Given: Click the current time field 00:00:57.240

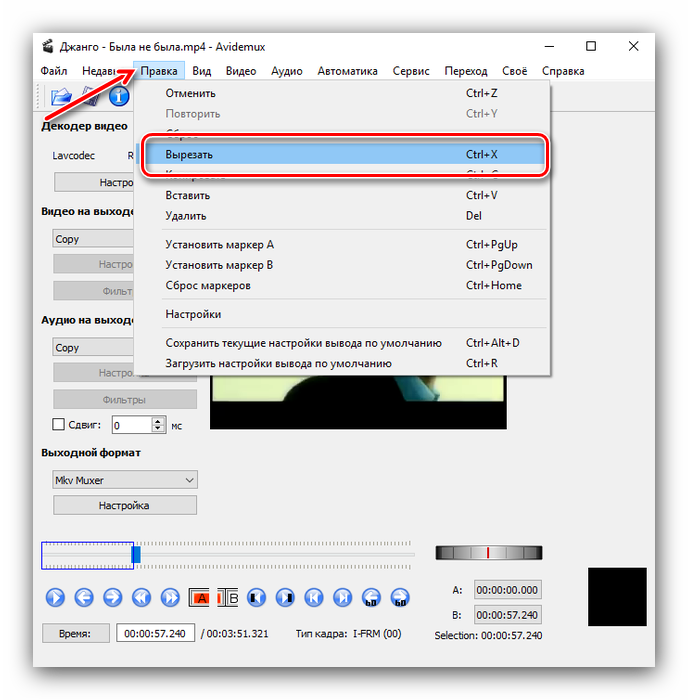Looking at the screenshot, I should click(155, 633).
